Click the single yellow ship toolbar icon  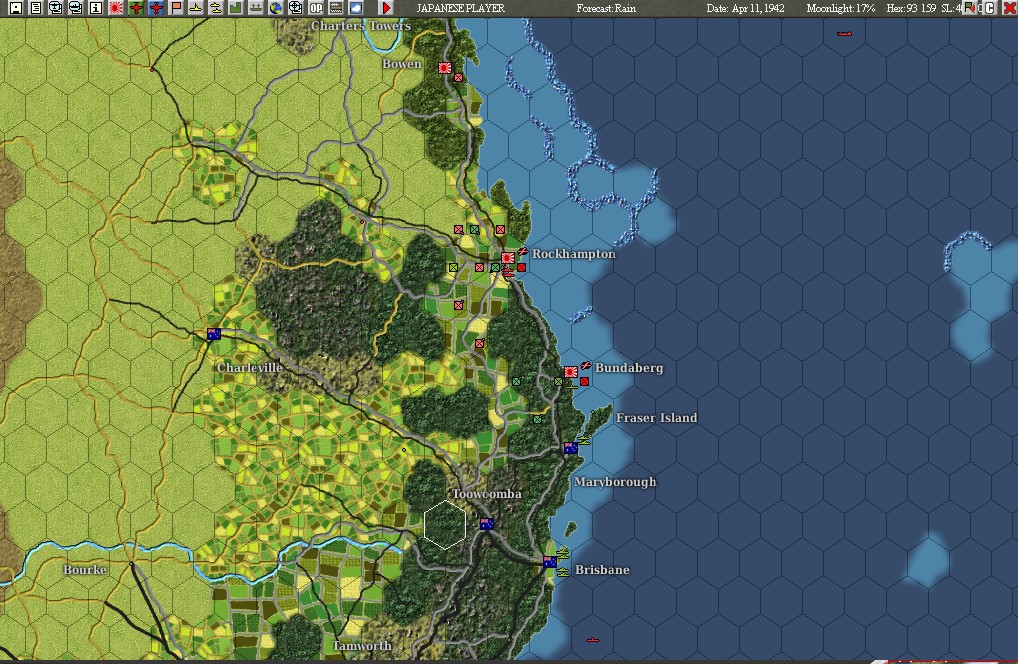click(195, 8)
